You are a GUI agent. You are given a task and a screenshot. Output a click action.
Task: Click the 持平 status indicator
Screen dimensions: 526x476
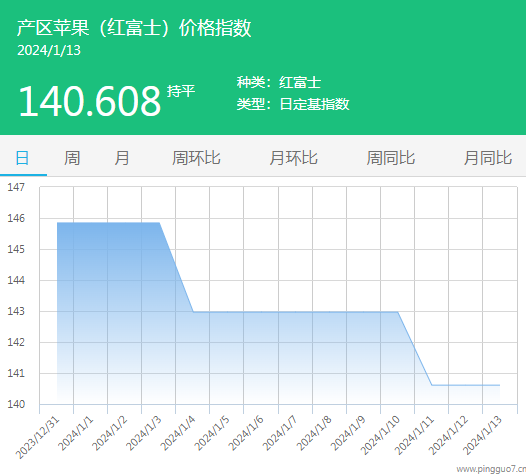click(x=181, y=91)
